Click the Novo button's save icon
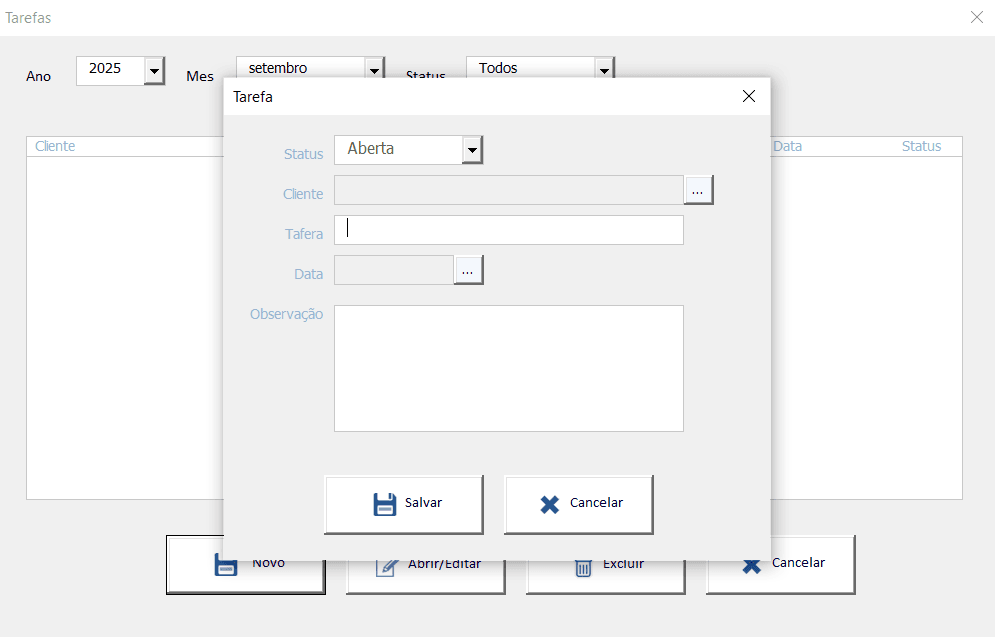The image size is (995, 637). point(226,565)
